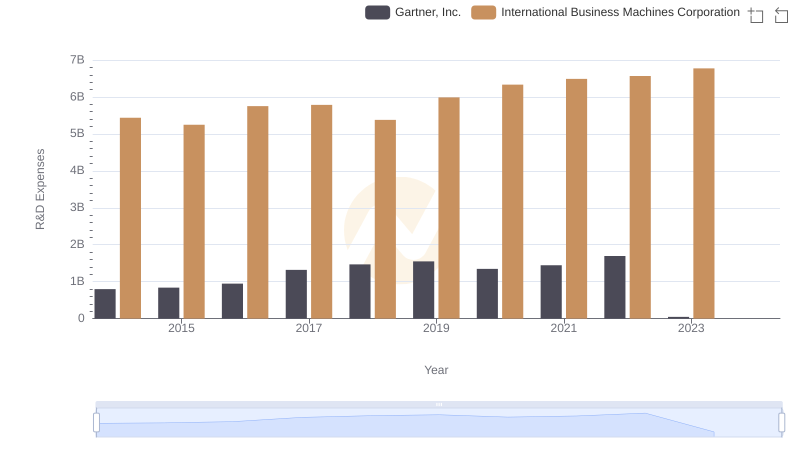Click the Gartner bar for 2021
This screenshot has height=461, width=800.
pyautogui.click(x=551, y=292)
